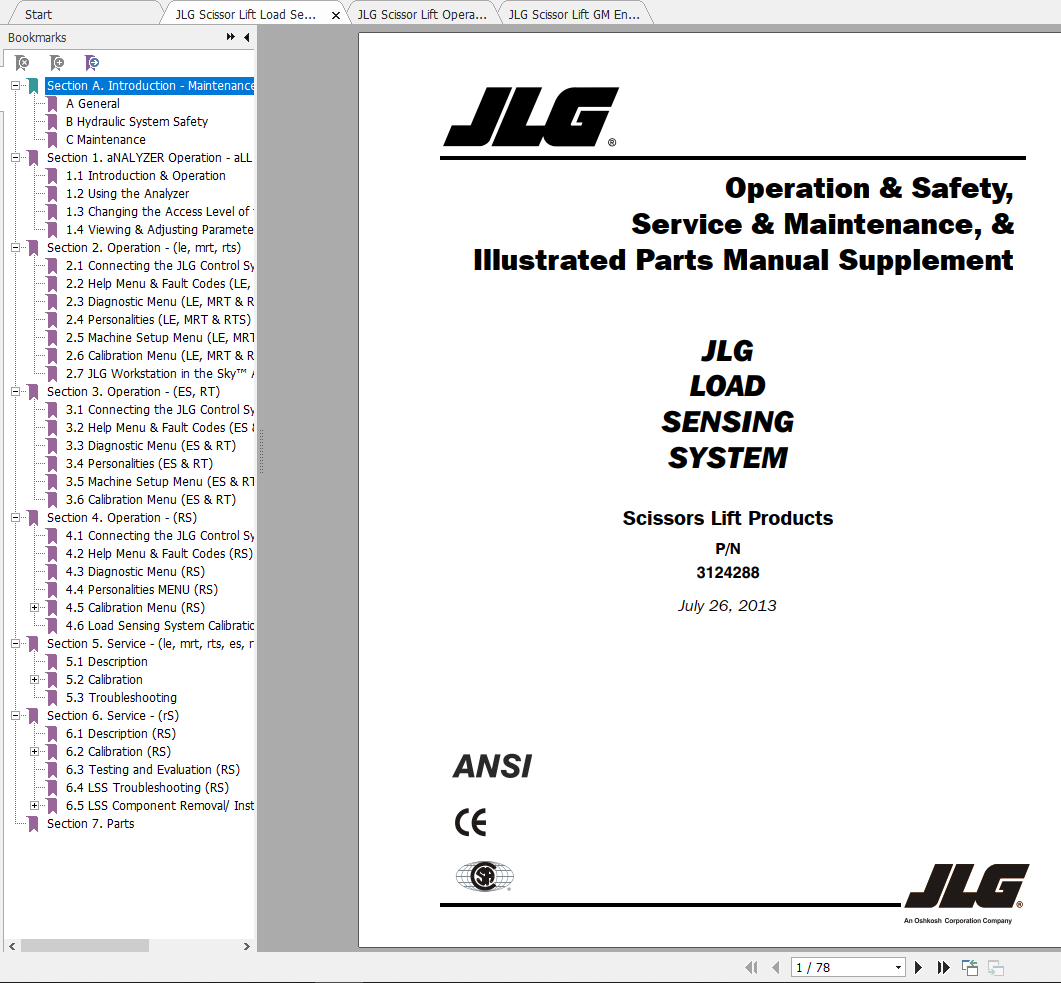The height and width of the screenshot is (983, 1061).
Task: Collapse Section 1. aNALYZER Operation bookmark
Action: coord(15,158)
